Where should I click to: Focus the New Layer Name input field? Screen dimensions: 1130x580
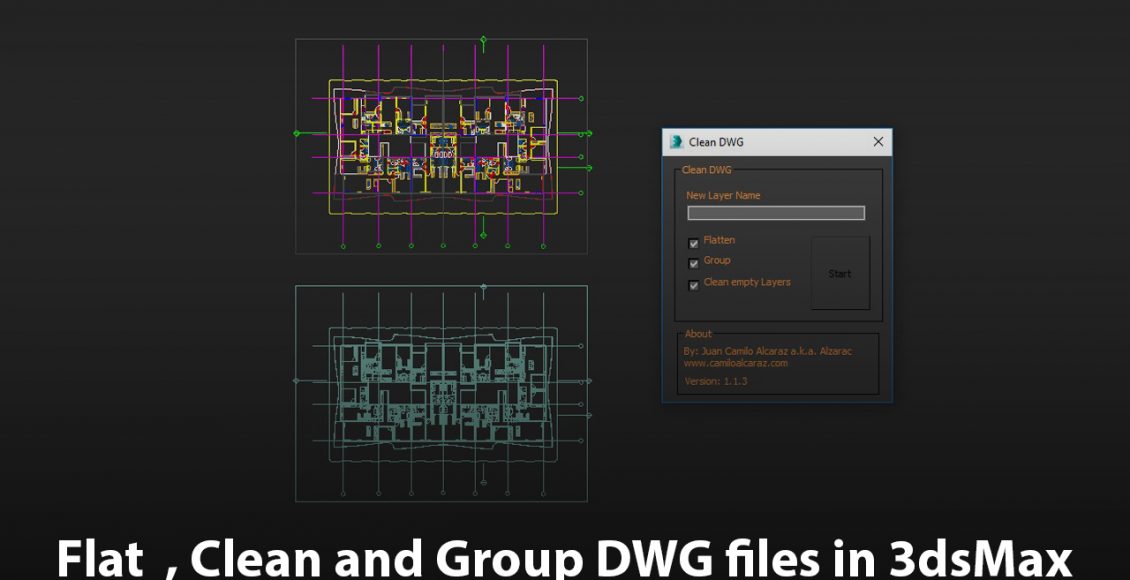(x=775, y=213)
